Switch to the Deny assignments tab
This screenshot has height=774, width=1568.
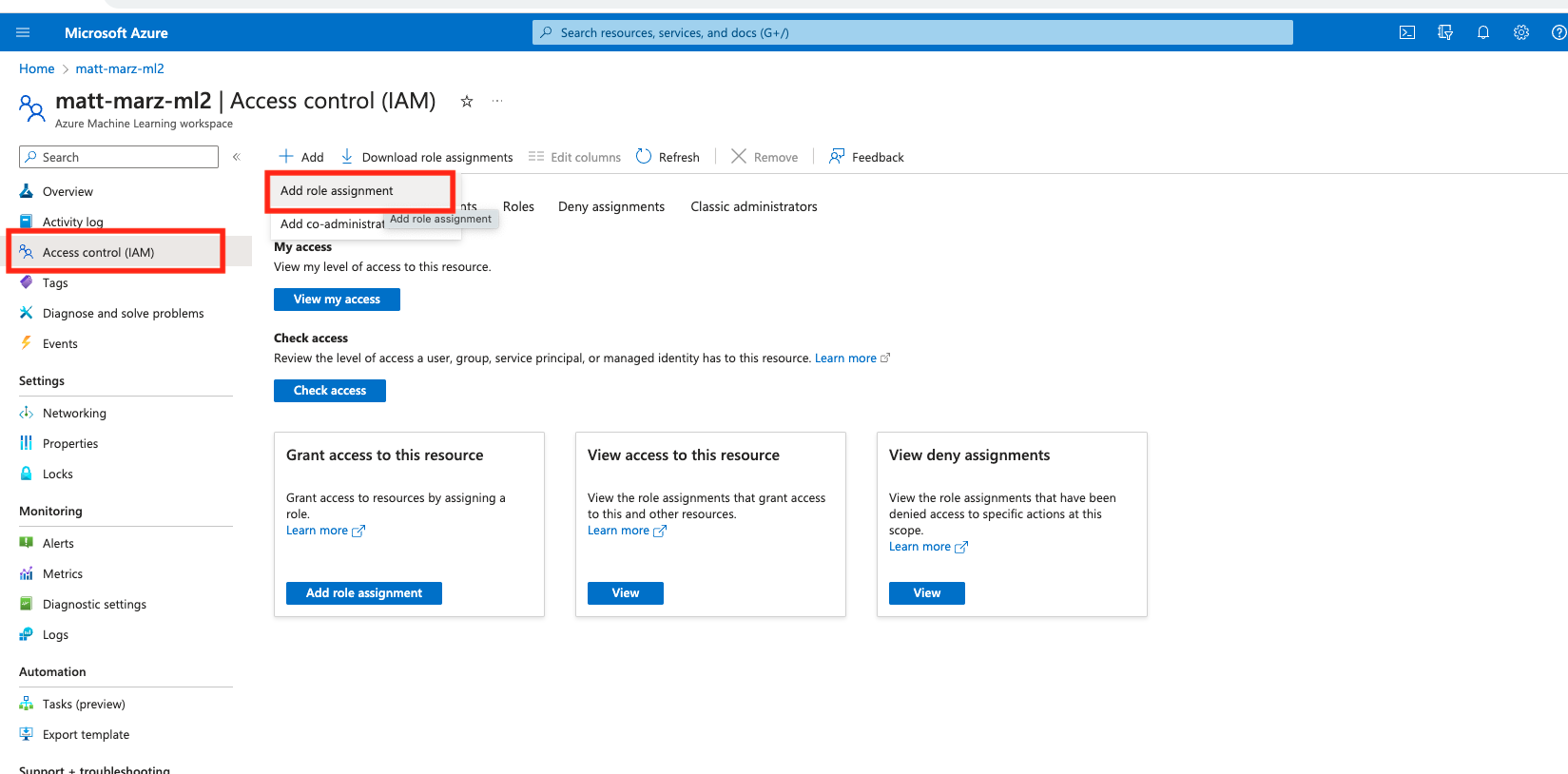click(x=611, y=206)
